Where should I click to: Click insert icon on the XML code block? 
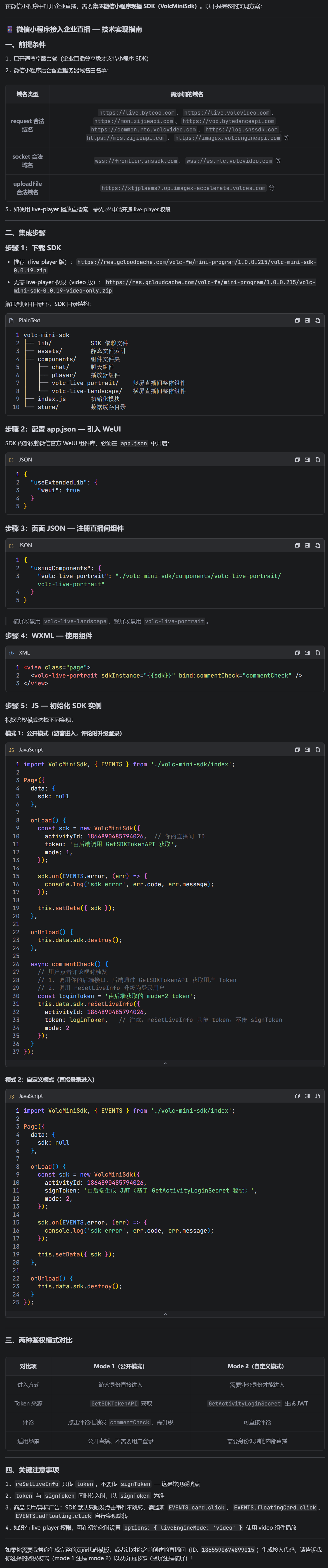307,653
